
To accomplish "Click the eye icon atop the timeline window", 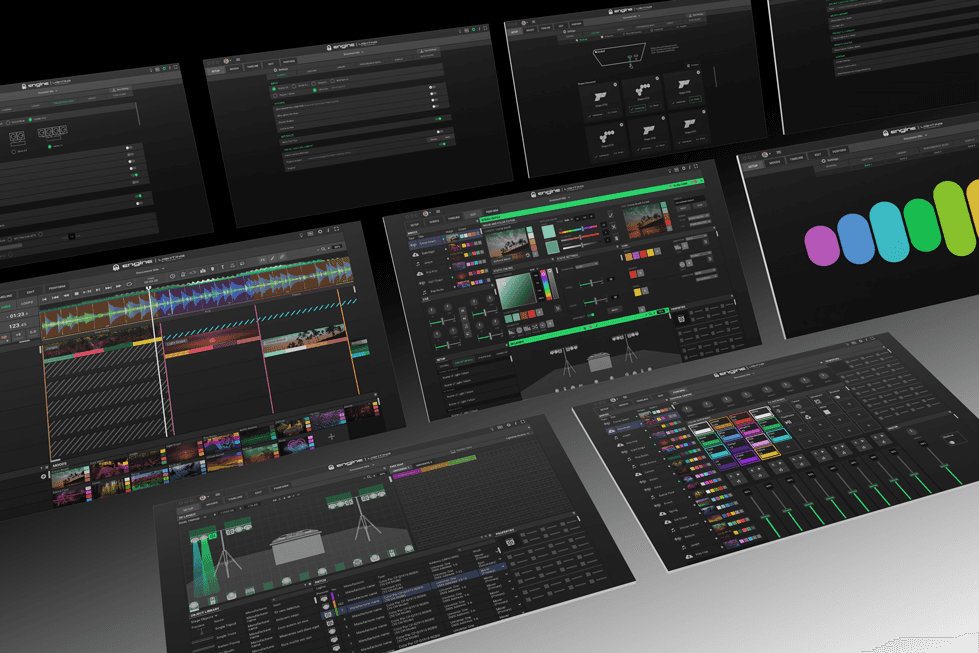I will 320,232.
